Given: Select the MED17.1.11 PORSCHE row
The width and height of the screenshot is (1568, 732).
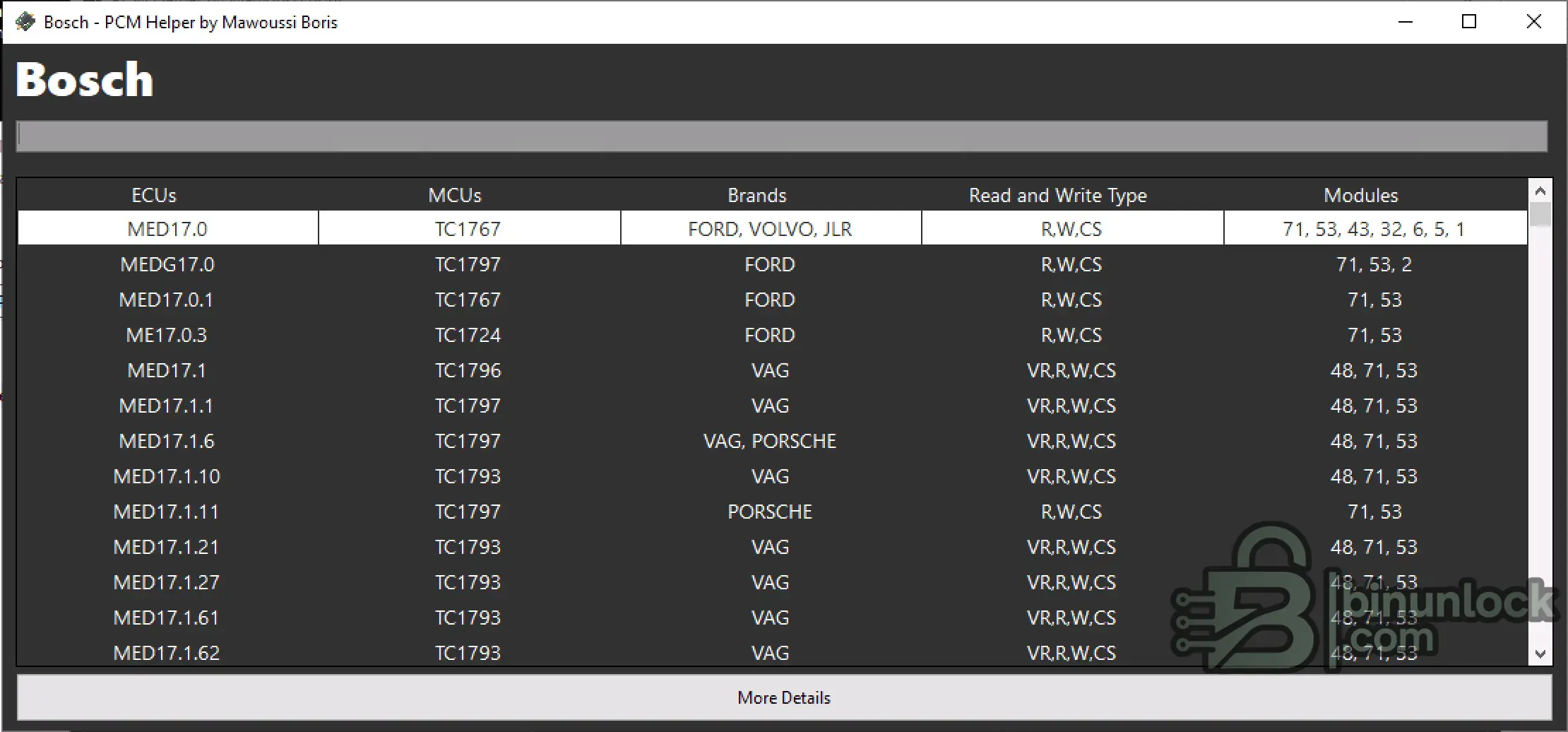Looking at the screenshot, I should click(773, 512).
